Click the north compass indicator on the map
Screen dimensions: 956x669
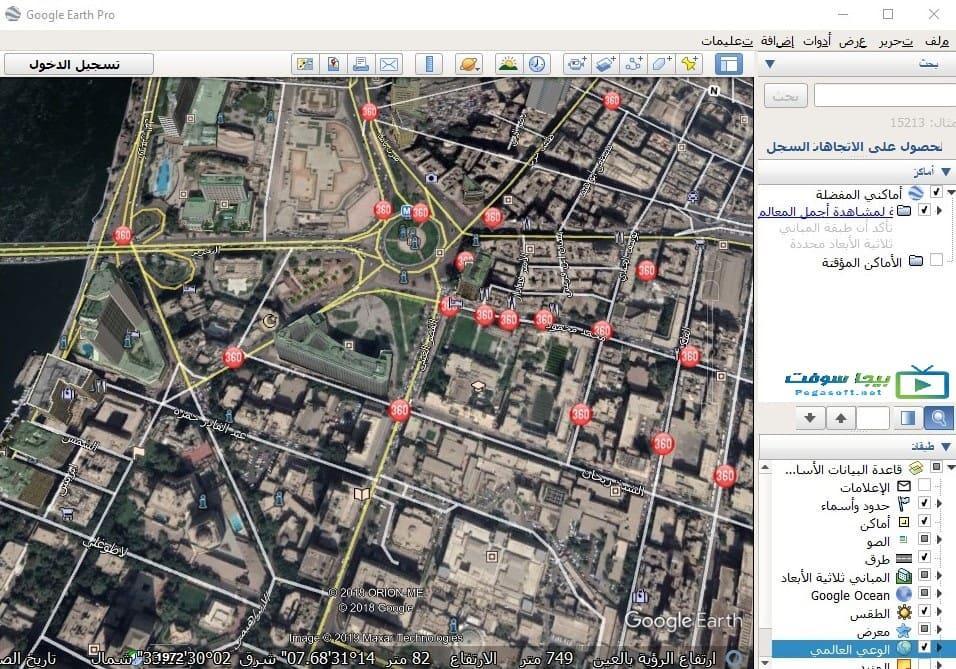pyautogui.click(x=714, y=91)
